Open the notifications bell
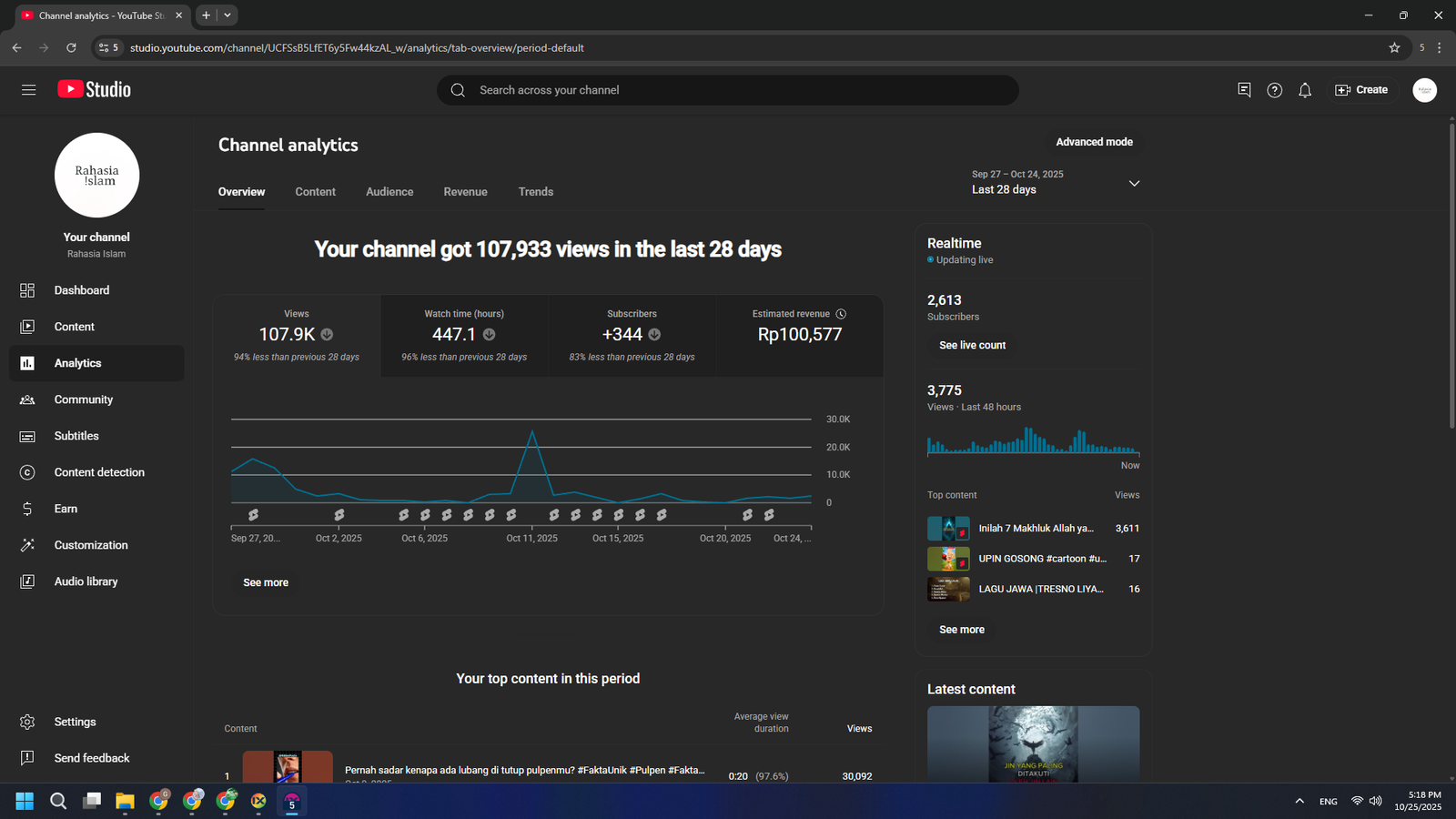This screenshot has height=819, width=1456. coord(1305,90)
